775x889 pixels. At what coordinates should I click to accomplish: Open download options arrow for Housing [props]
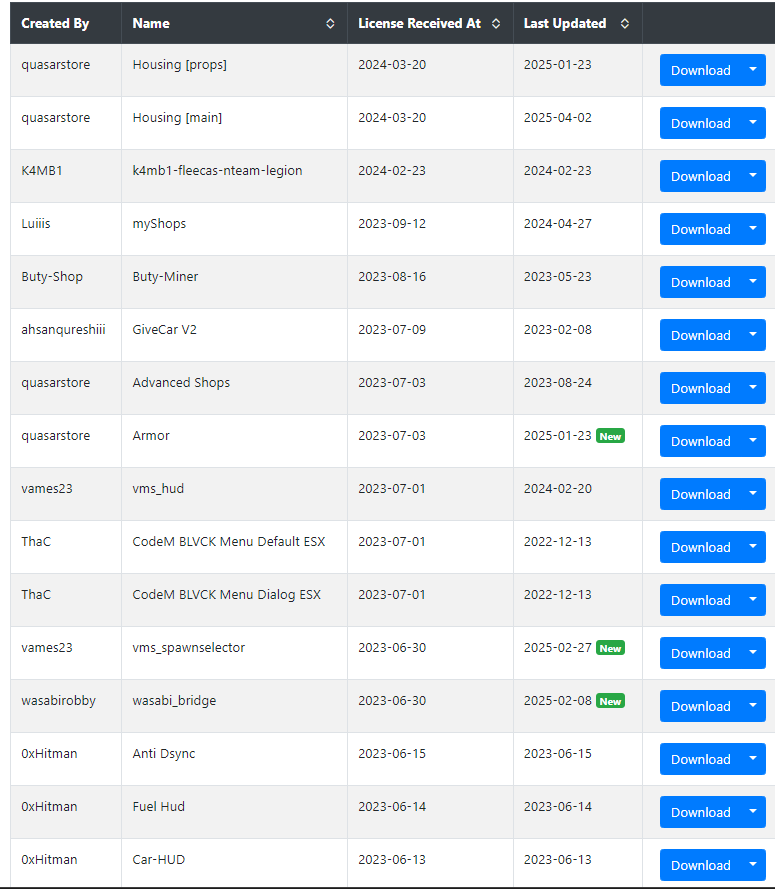[753, 70]
